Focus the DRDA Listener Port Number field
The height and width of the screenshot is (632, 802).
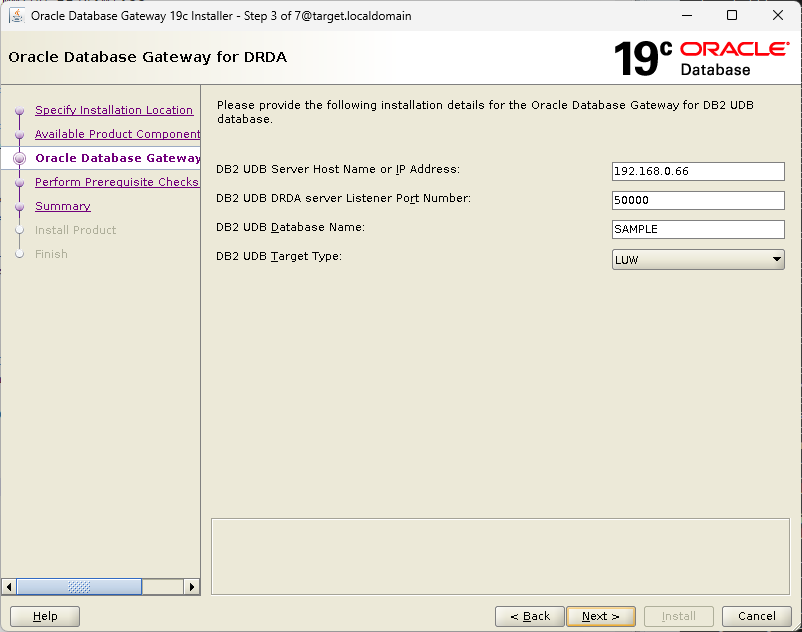[698, 200]
